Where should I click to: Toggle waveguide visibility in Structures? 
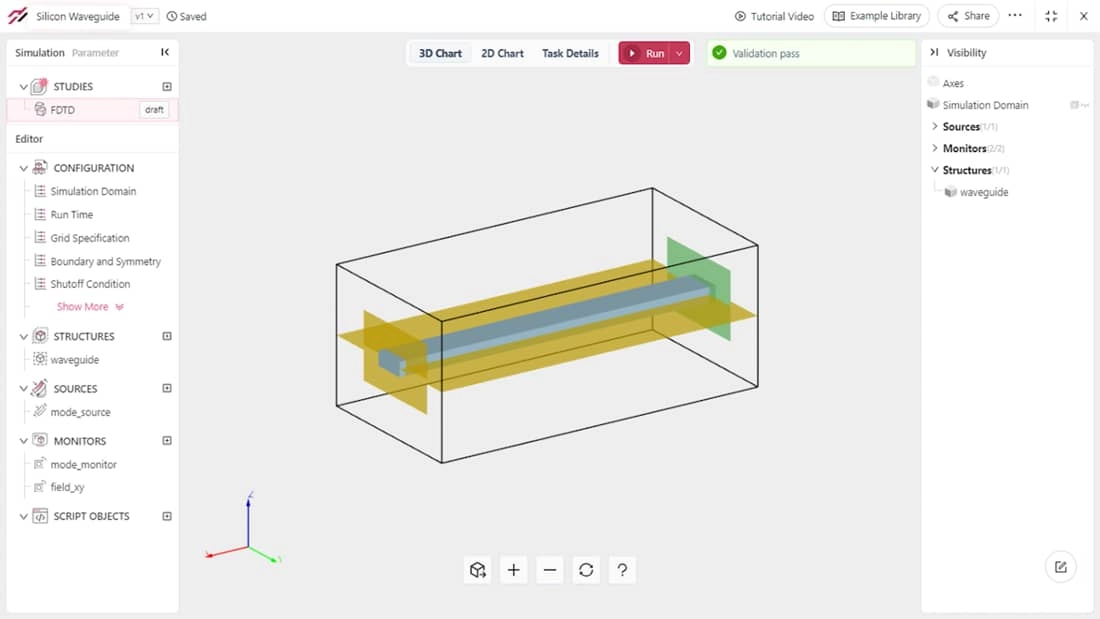pos(951,192)
